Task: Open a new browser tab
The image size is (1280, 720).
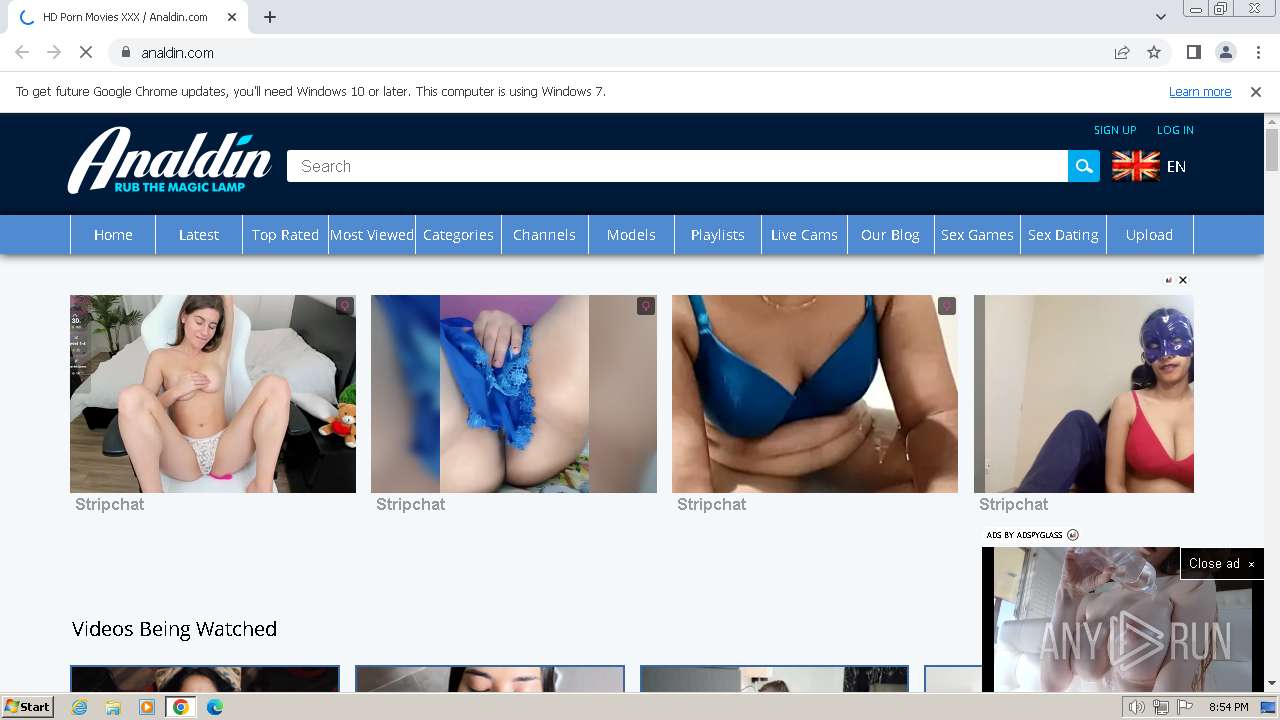Action: click(x=270, y=17)
